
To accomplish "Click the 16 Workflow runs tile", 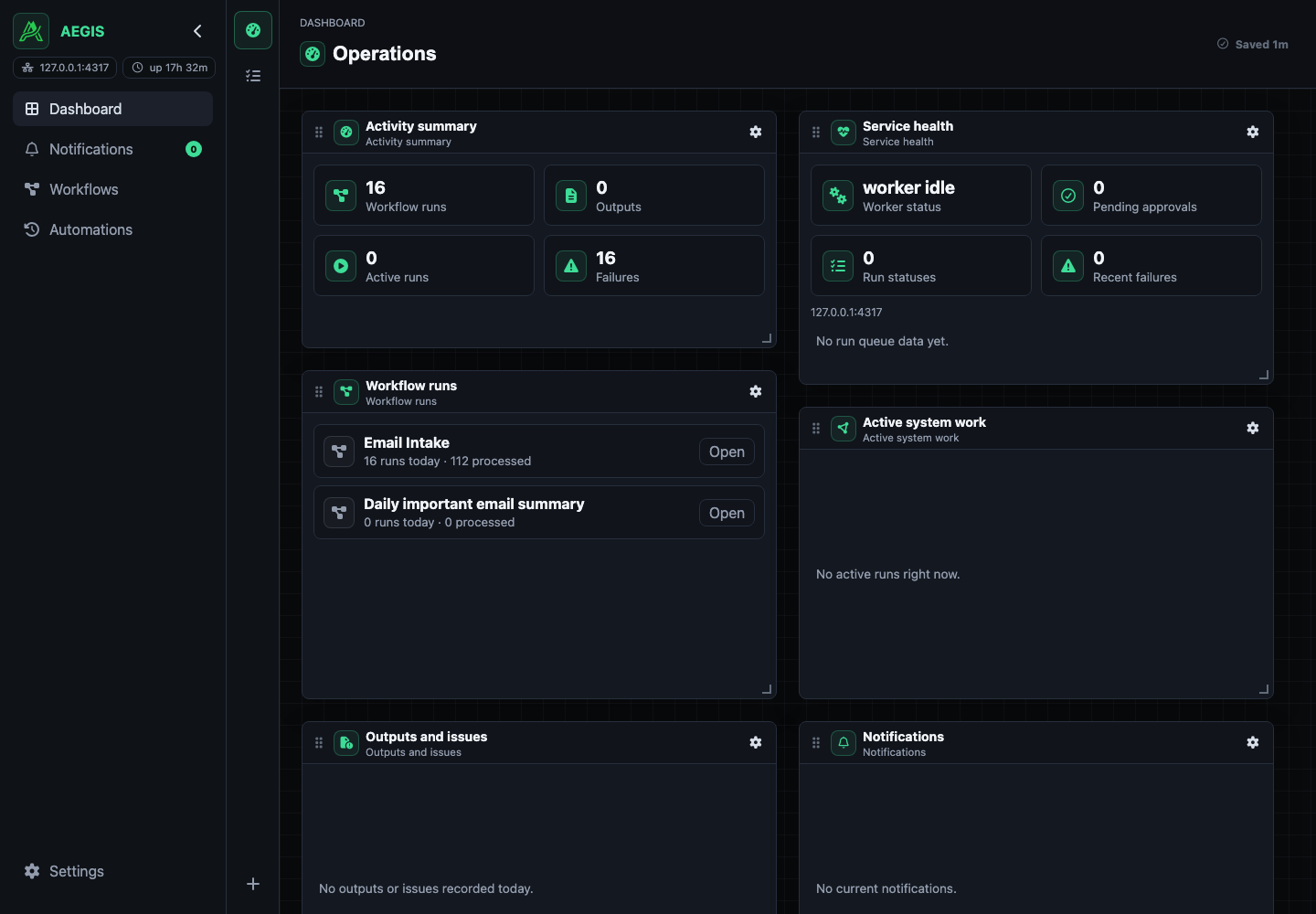I will coord(424,196).
